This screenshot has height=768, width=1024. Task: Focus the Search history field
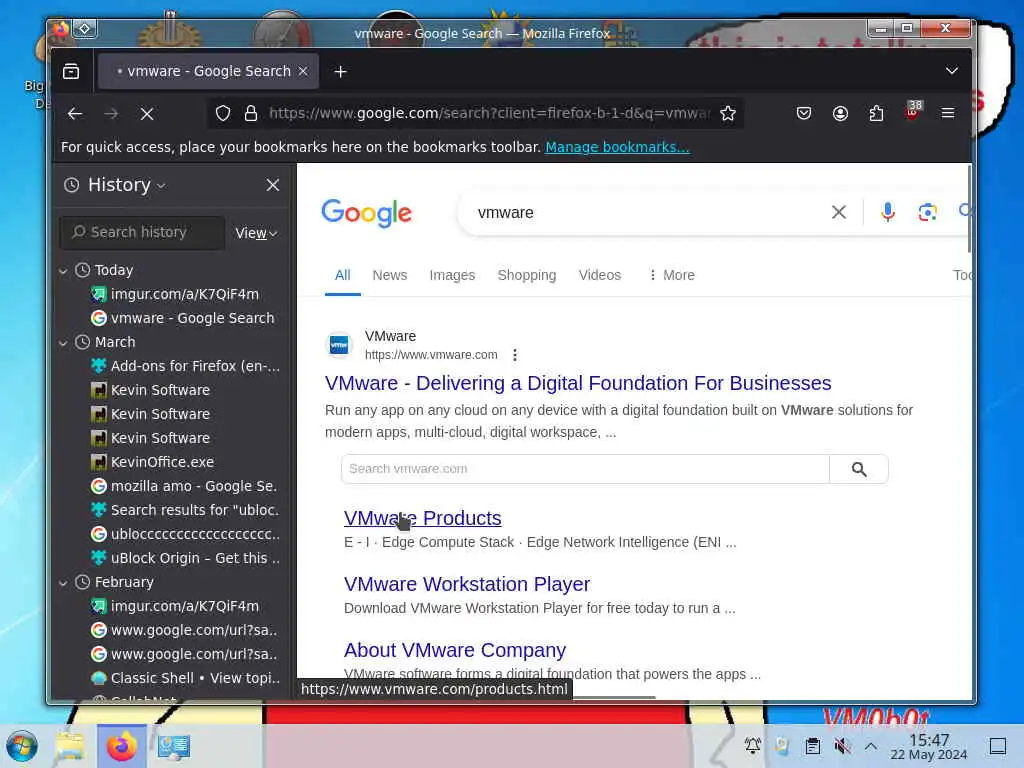[142, 232]
